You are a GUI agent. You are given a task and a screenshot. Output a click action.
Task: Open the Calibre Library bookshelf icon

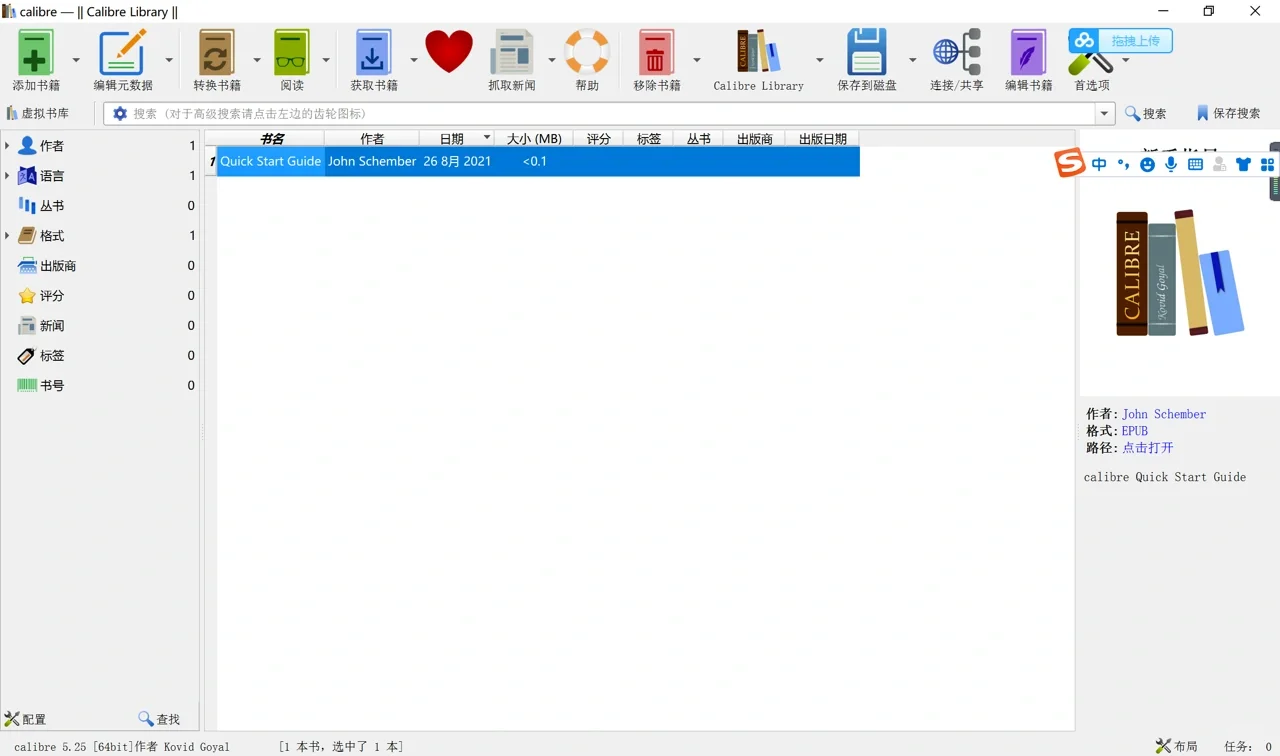(x=758, y=51)
